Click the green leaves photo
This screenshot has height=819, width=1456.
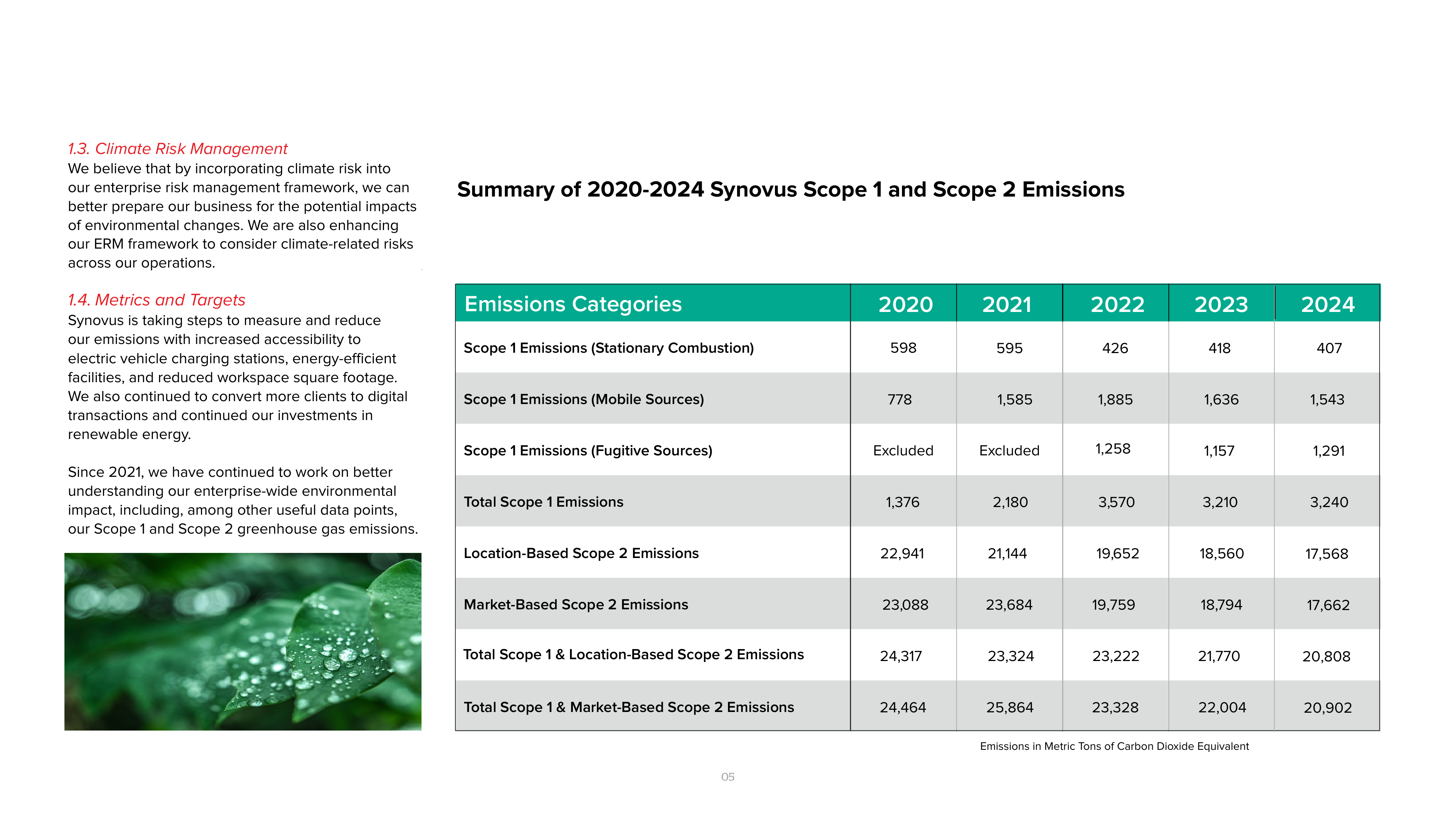tap(242, 641)
